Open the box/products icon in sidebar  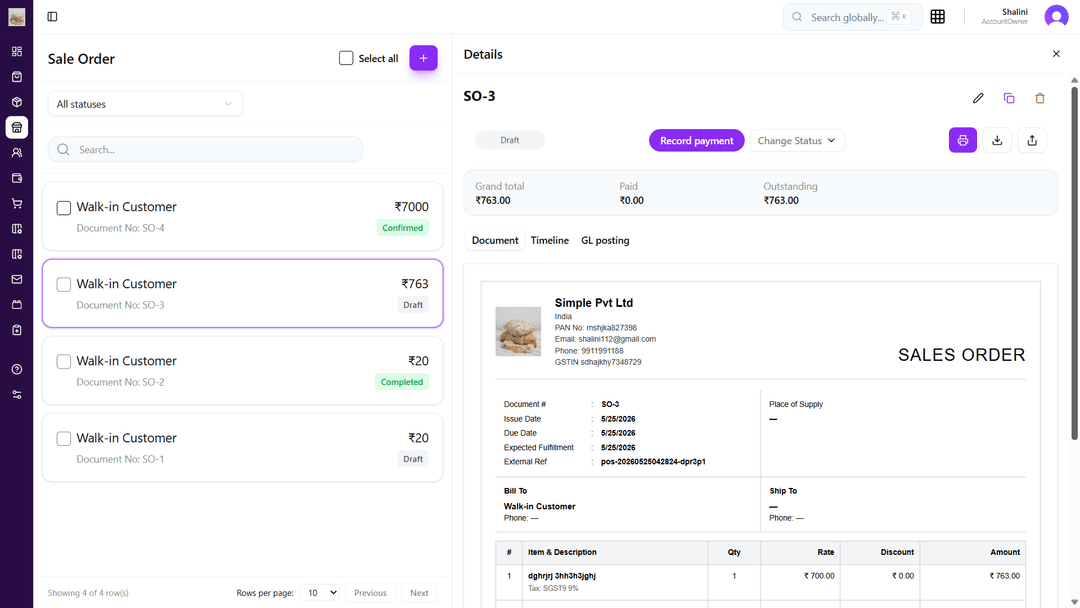point(17,102)
